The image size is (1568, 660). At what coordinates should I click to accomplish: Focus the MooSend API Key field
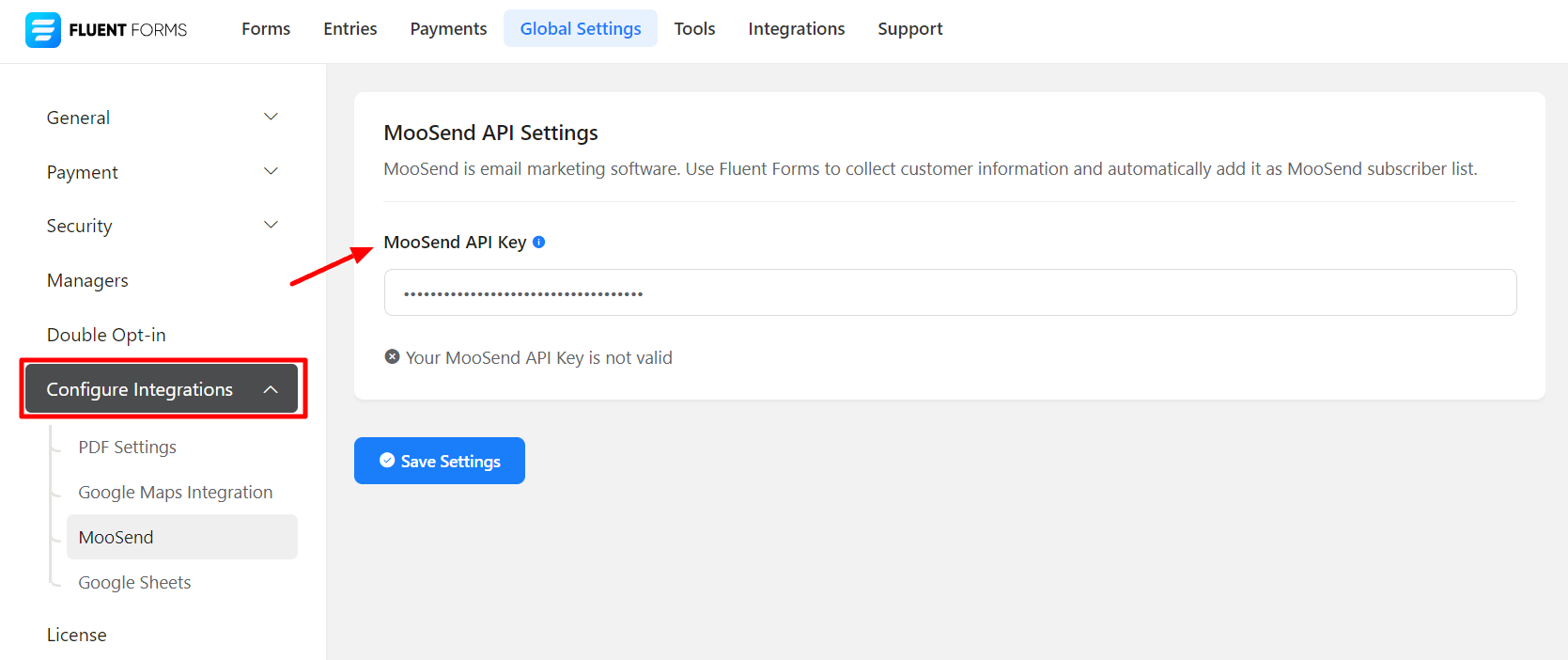(x=949, y=292)
